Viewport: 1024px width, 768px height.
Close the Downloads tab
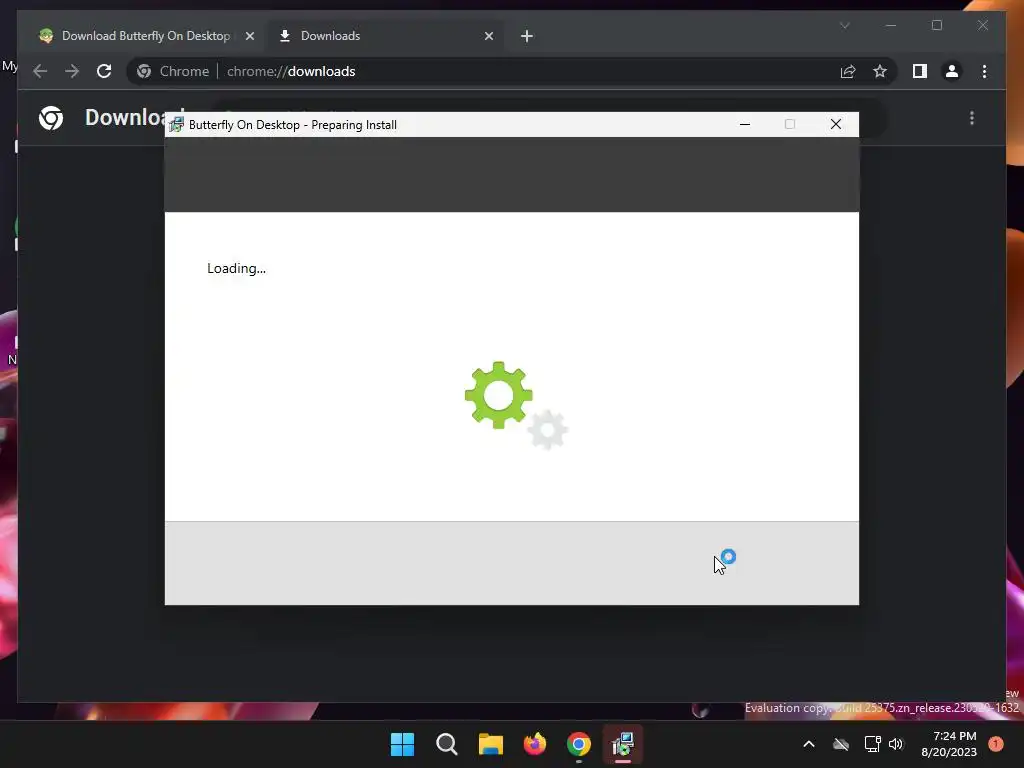pyautogui.click(x=488, y=37)
